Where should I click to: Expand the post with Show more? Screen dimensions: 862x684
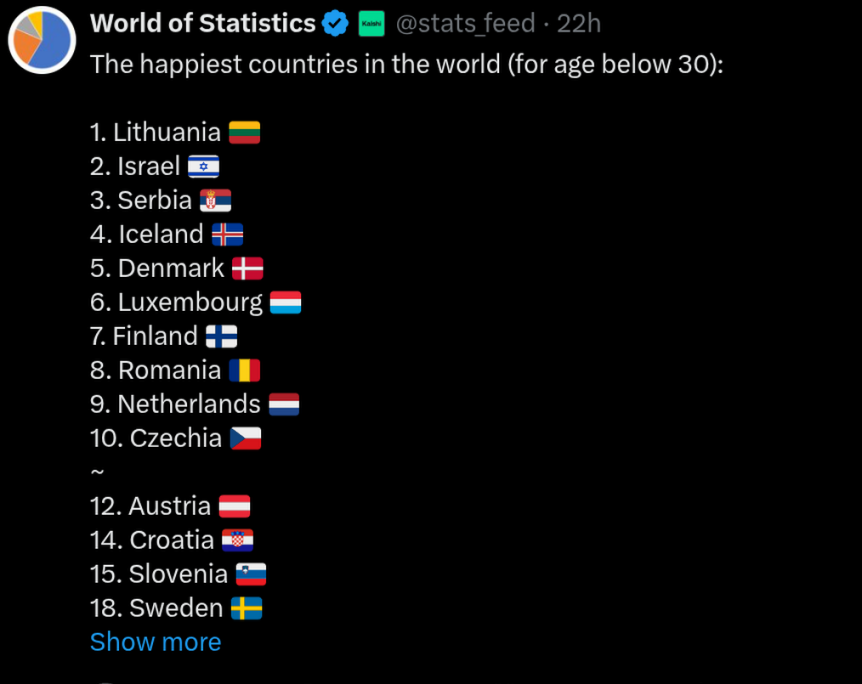[156, 642]
